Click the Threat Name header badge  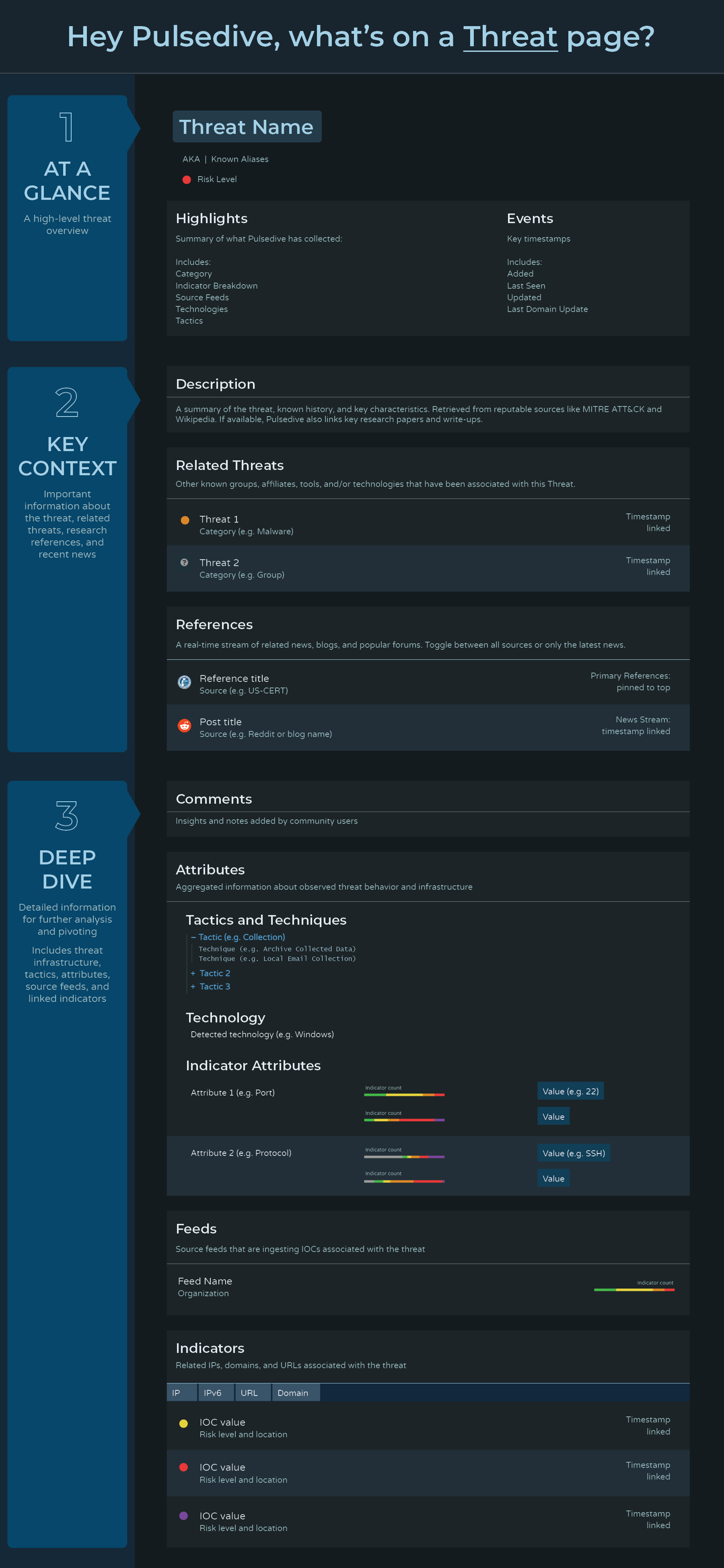tap(247, 127)
